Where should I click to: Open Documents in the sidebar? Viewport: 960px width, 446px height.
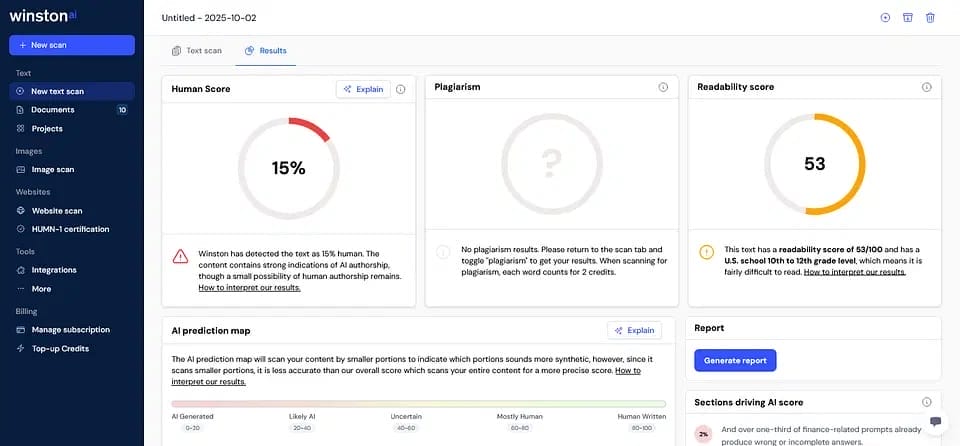[x=52, y=110]
